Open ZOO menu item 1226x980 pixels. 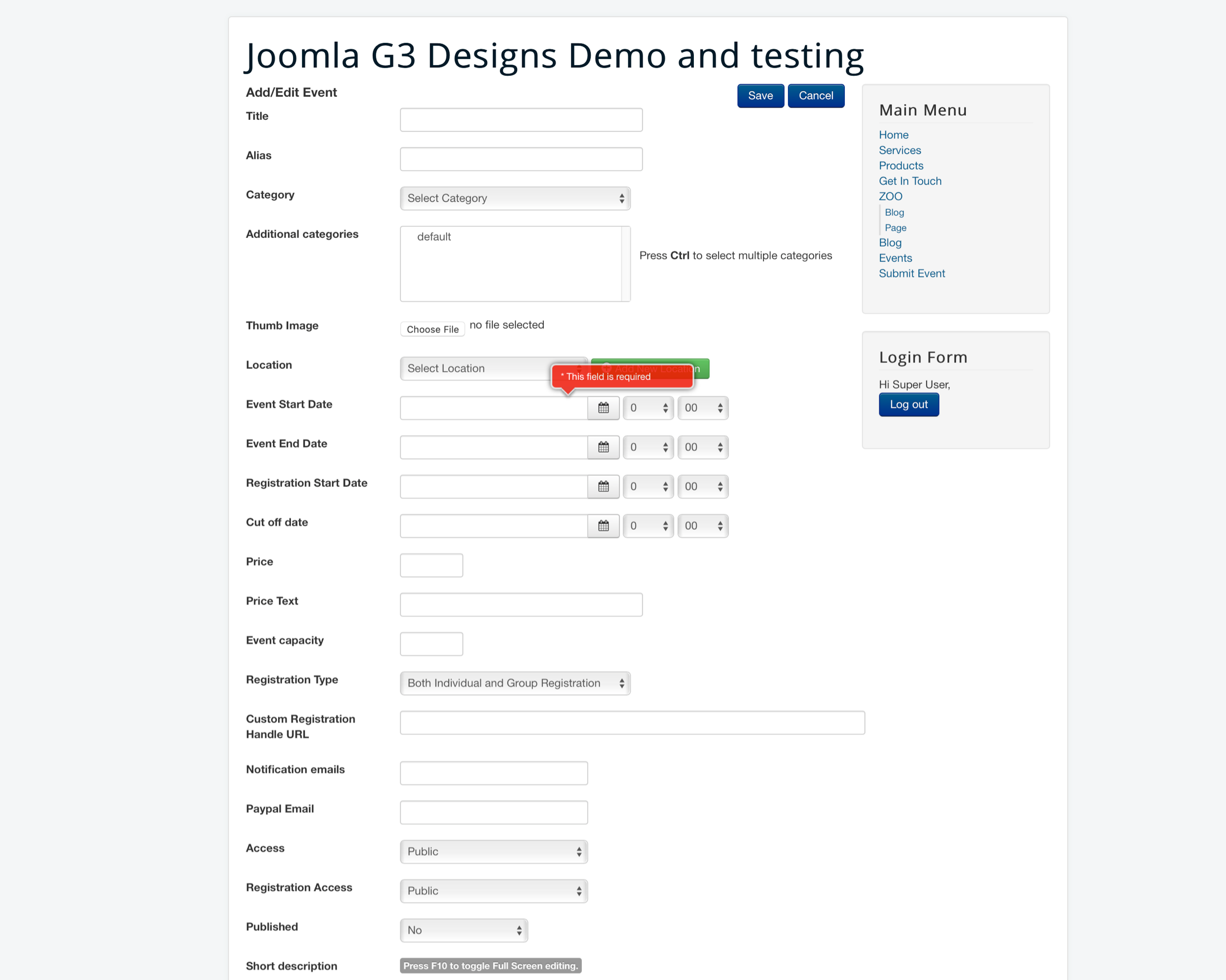[x=891, y=196]
